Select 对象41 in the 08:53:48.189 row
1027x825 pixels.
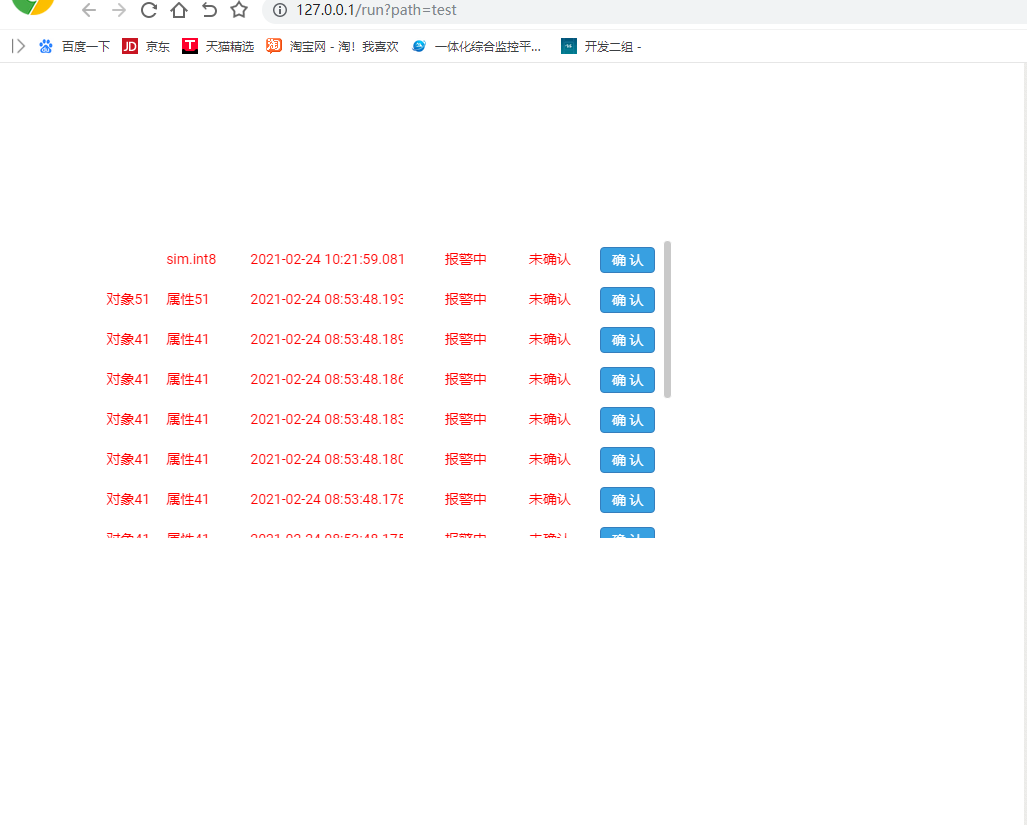(x=128, y=339)
